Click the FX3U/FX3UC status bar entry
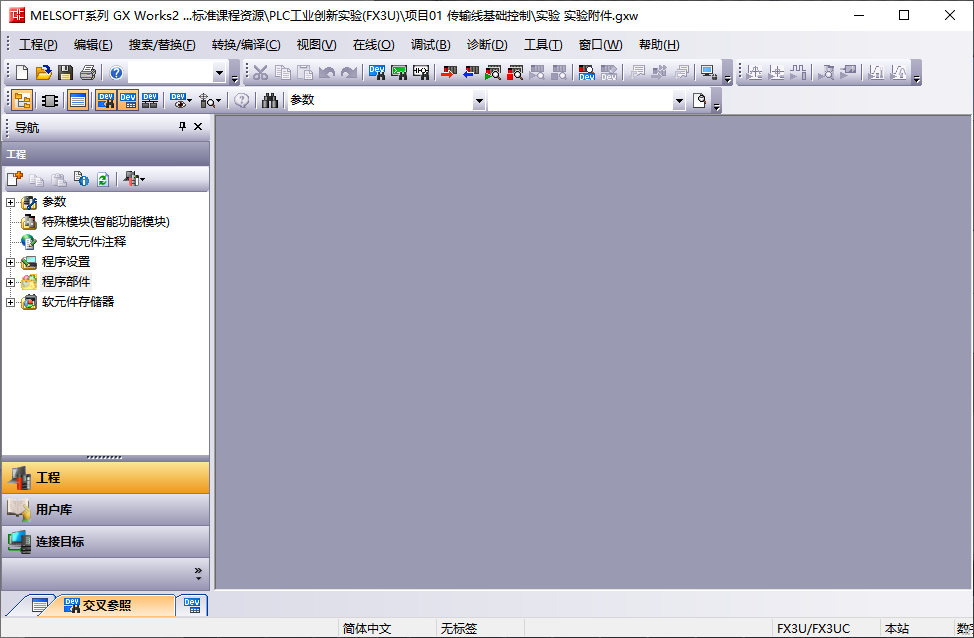 (x=813, y=629)
